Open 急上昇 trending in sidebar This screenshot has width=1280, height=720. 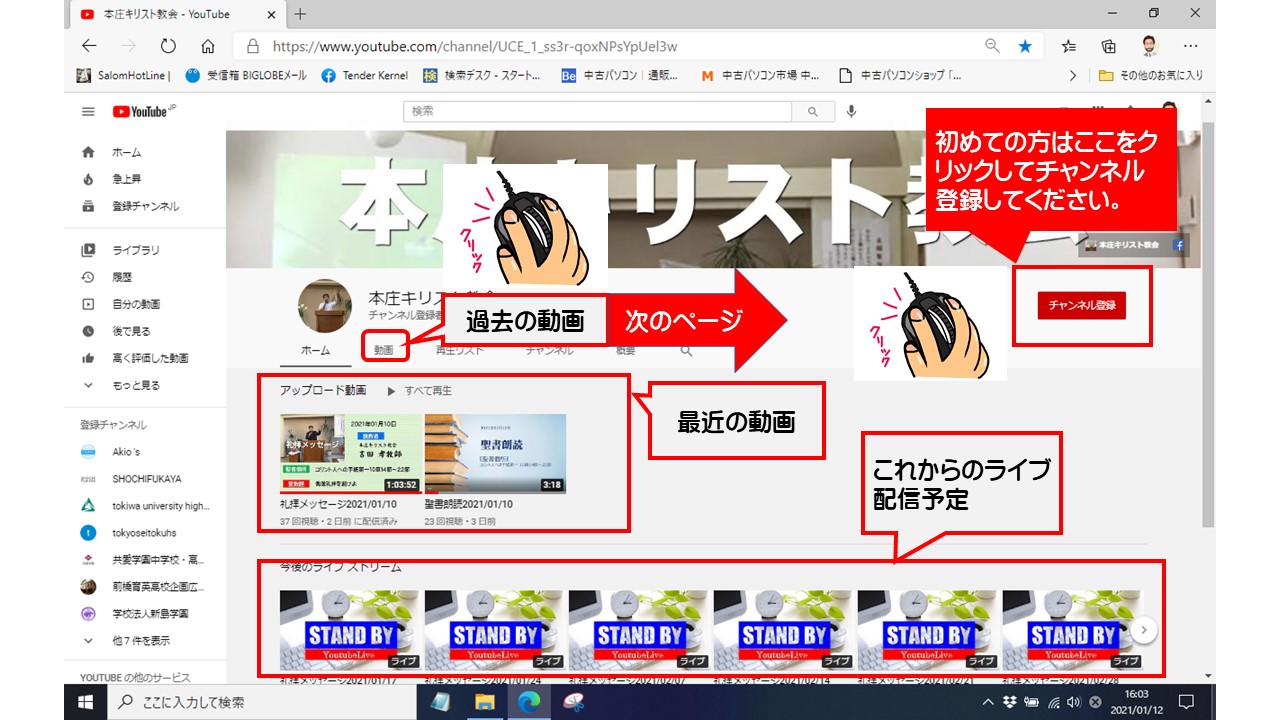[x=126, y=179]
